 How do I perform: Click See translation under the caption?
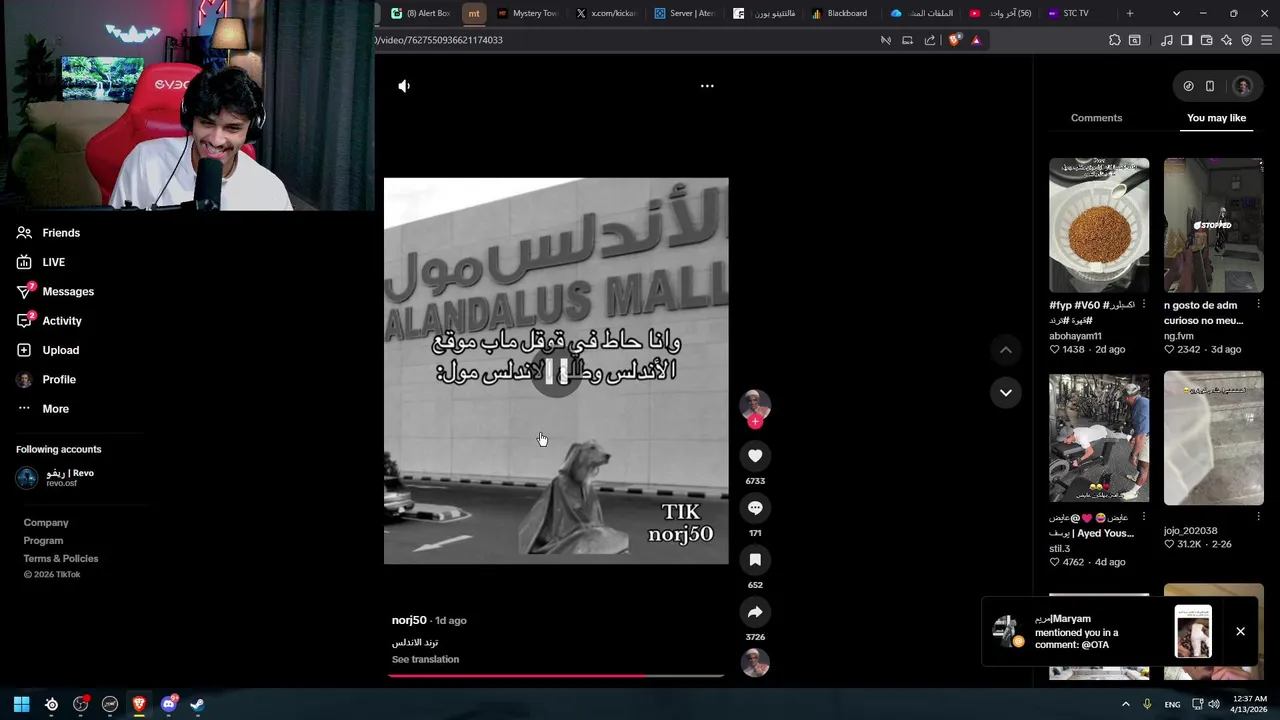point(425,659)
